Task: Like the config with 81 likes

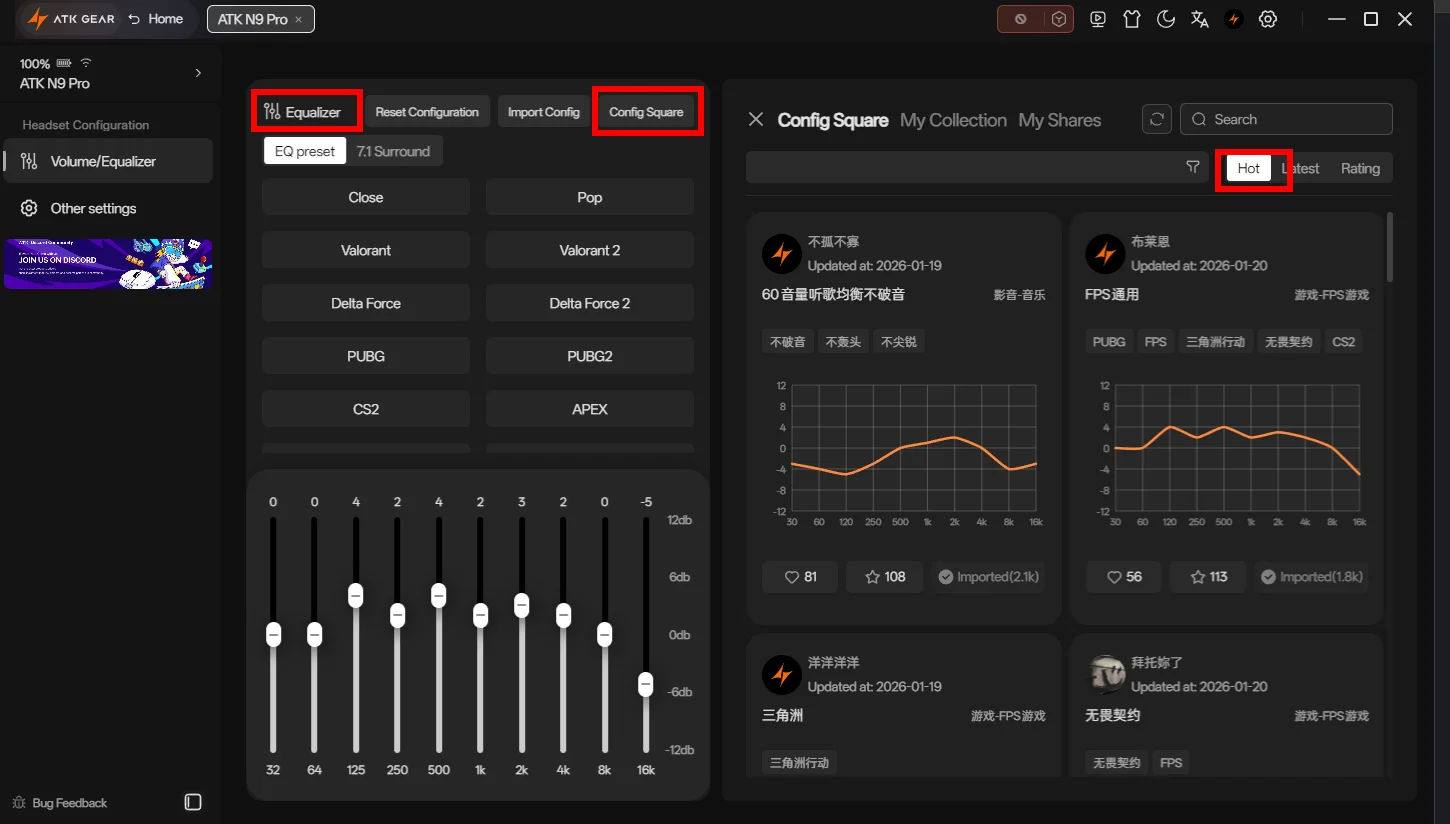Action: (x=800, y=577)
